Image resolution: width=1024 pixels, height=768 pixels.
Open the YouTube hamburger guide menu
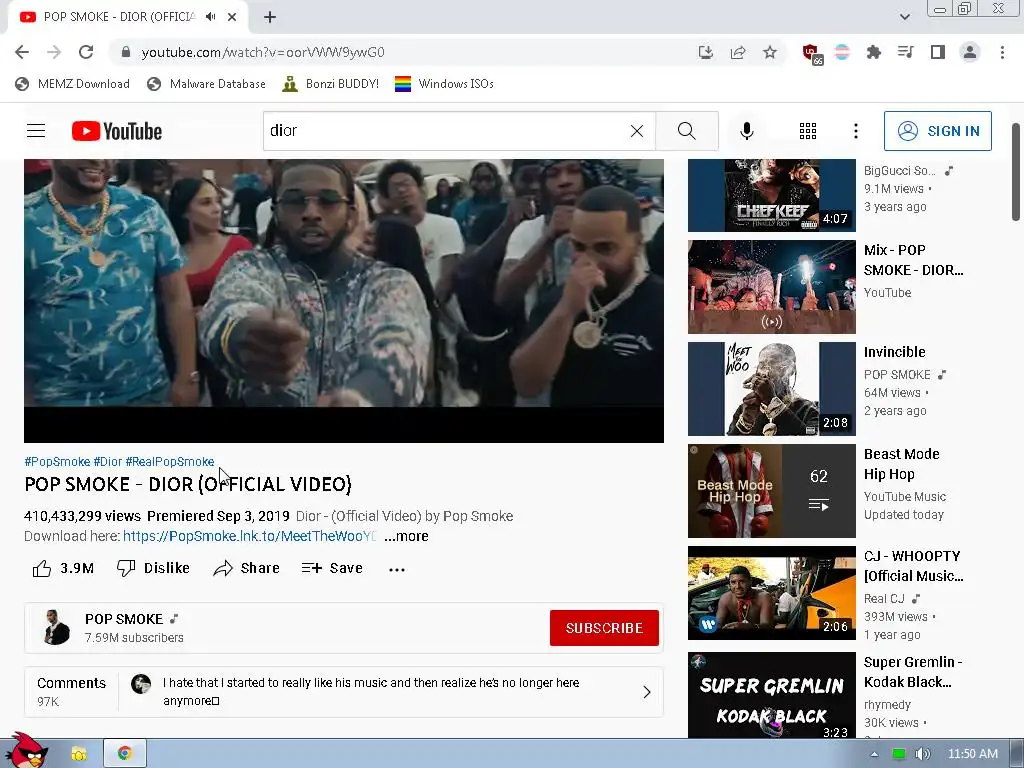[36, 131]
